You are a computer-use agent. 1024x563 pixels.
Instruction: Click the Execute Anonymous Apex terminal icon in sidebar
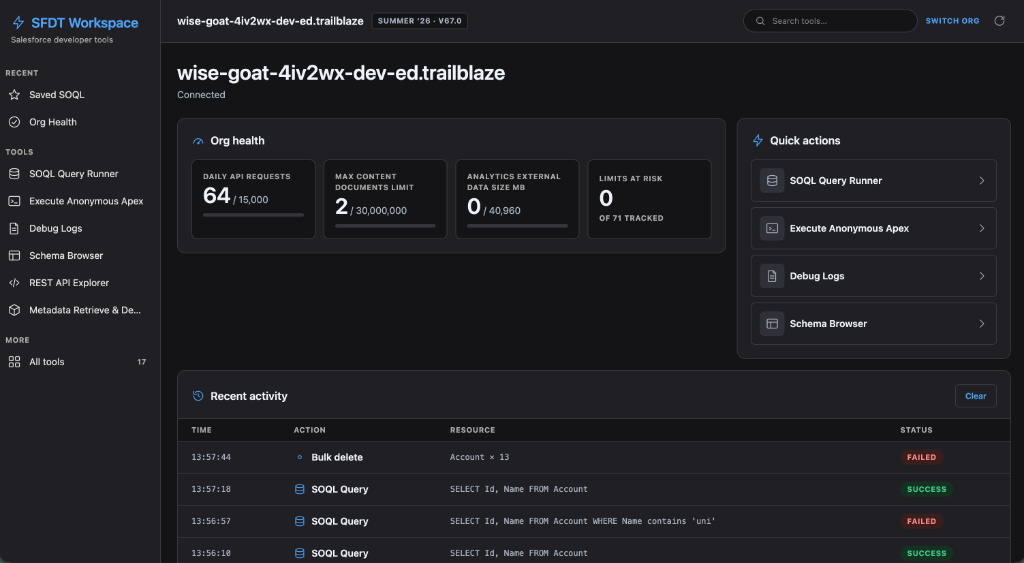[x=14, y=201]
